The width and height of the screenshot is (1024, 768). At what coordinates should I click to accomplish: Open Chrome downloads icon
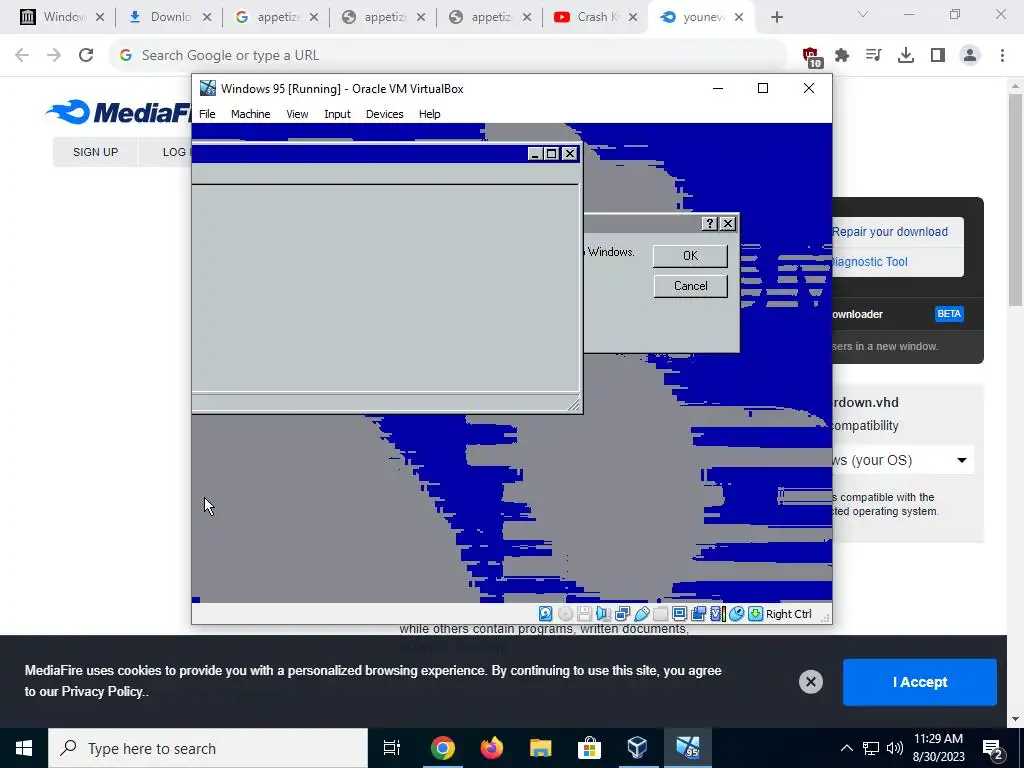coord(906,56)
